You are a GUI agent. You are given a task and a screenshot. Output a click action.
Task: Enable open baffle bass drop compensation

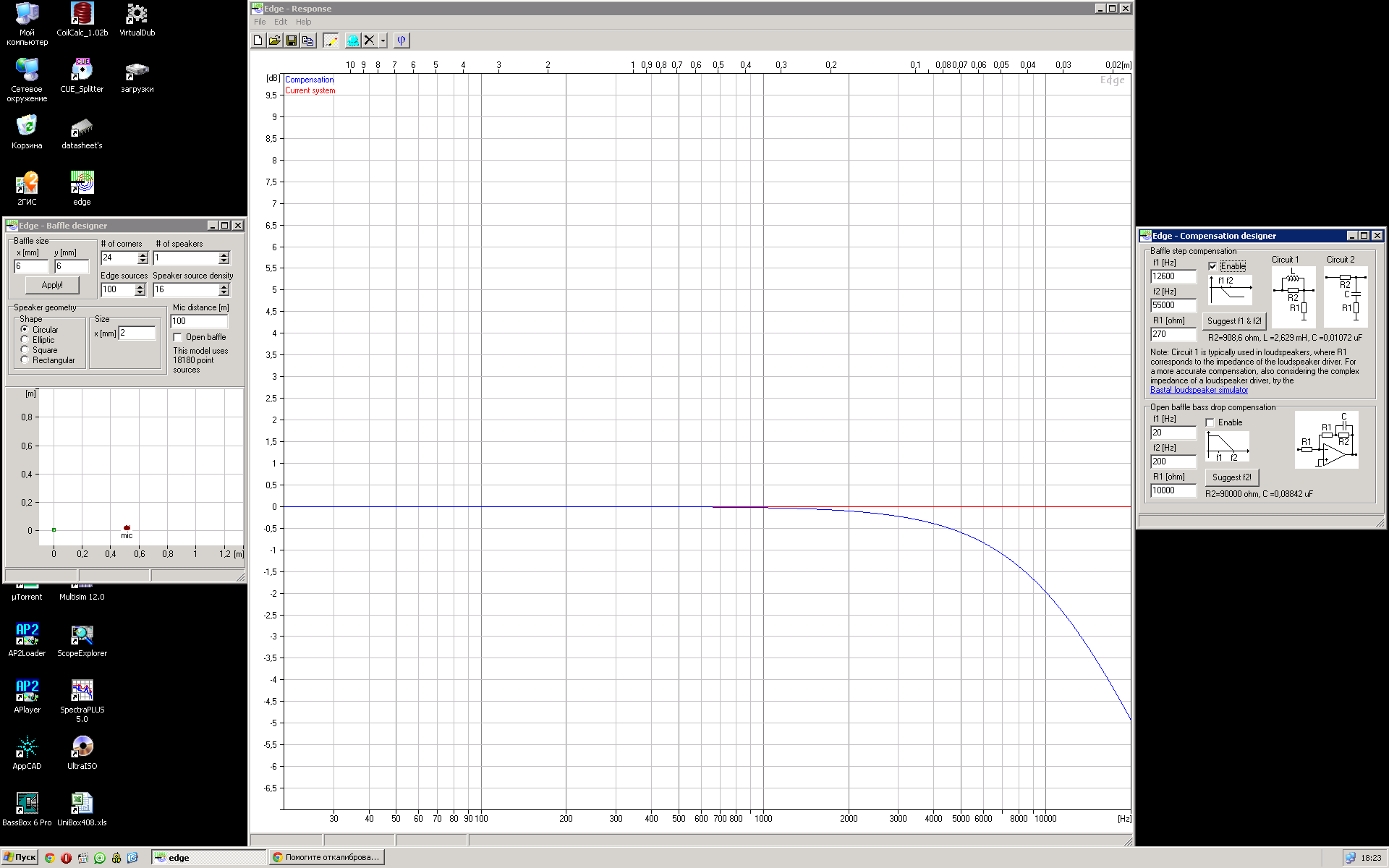1210,422
